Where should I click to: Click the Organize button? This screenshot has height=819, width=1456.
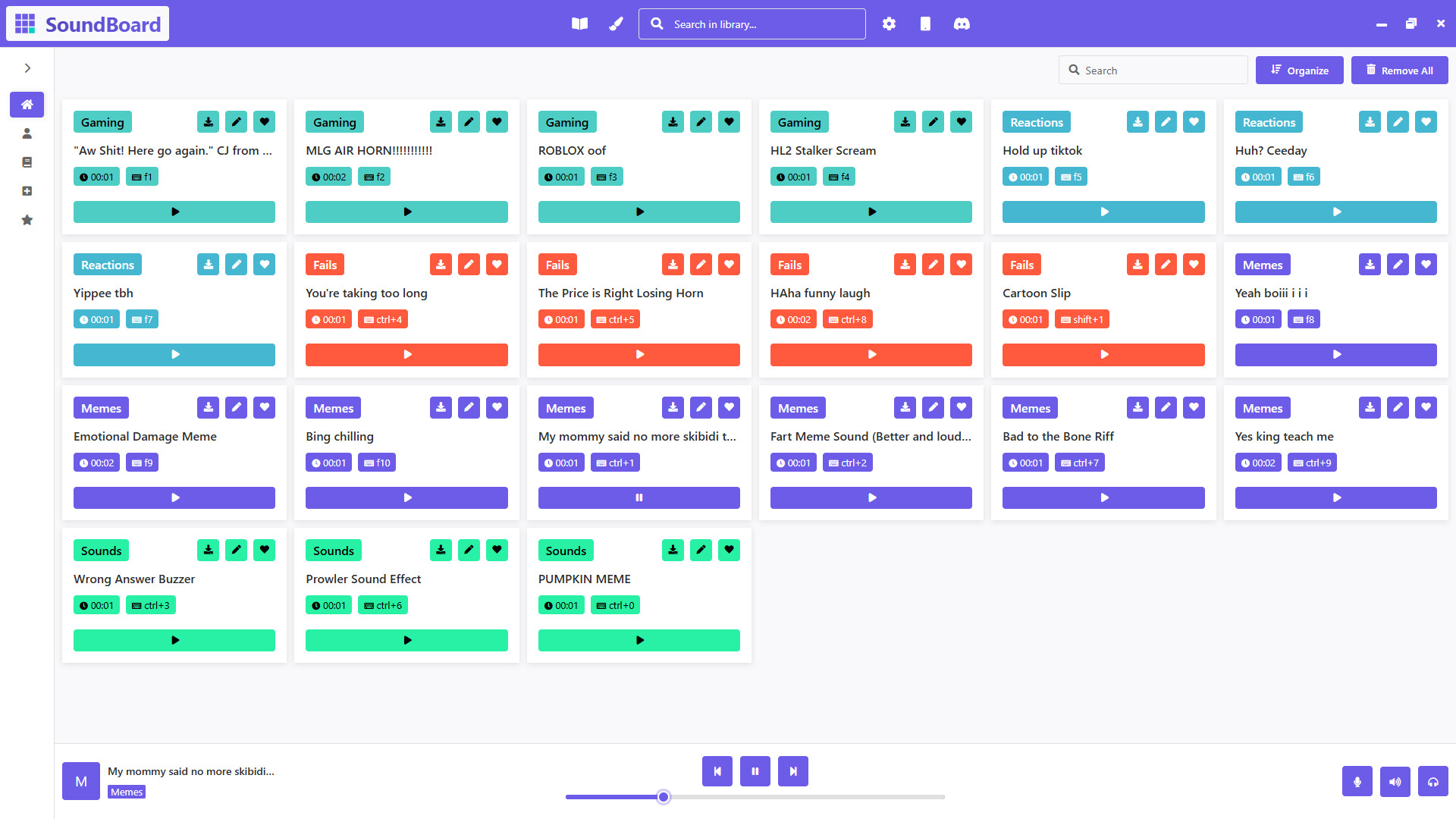(x=1300, y=70)
